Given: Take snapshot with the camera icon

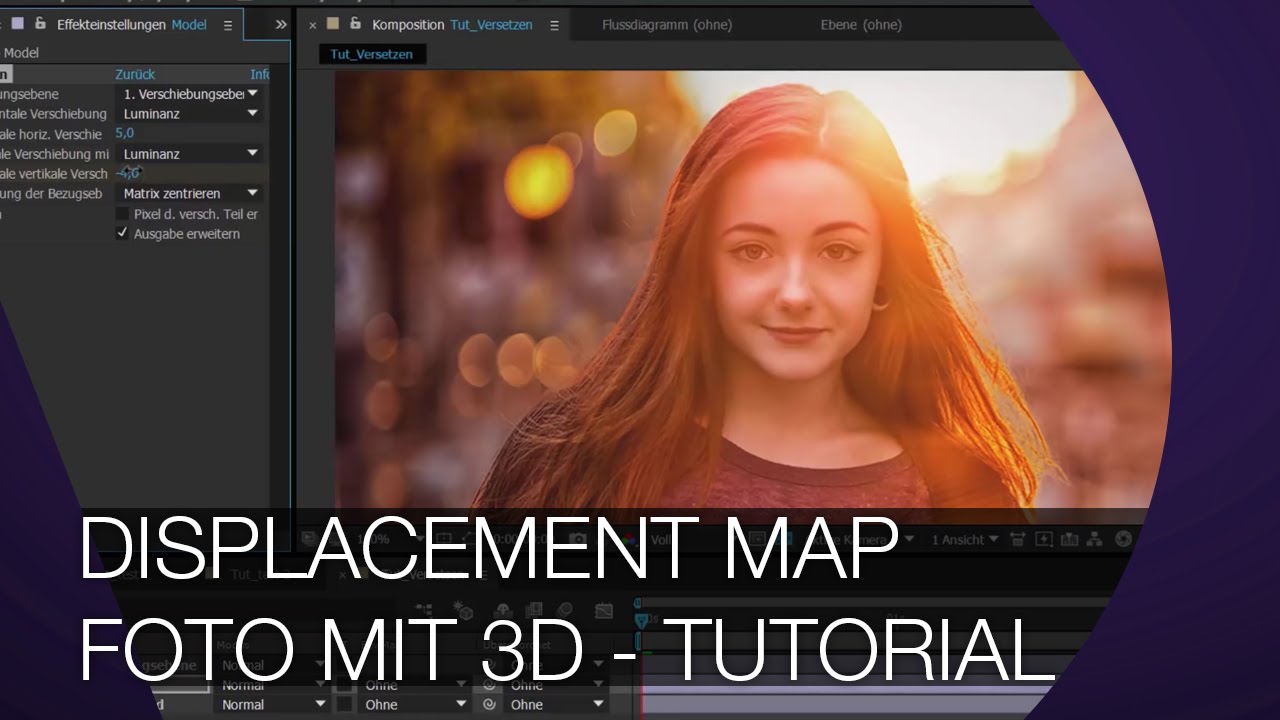Looking at the screenshot, I should [578, 539].
